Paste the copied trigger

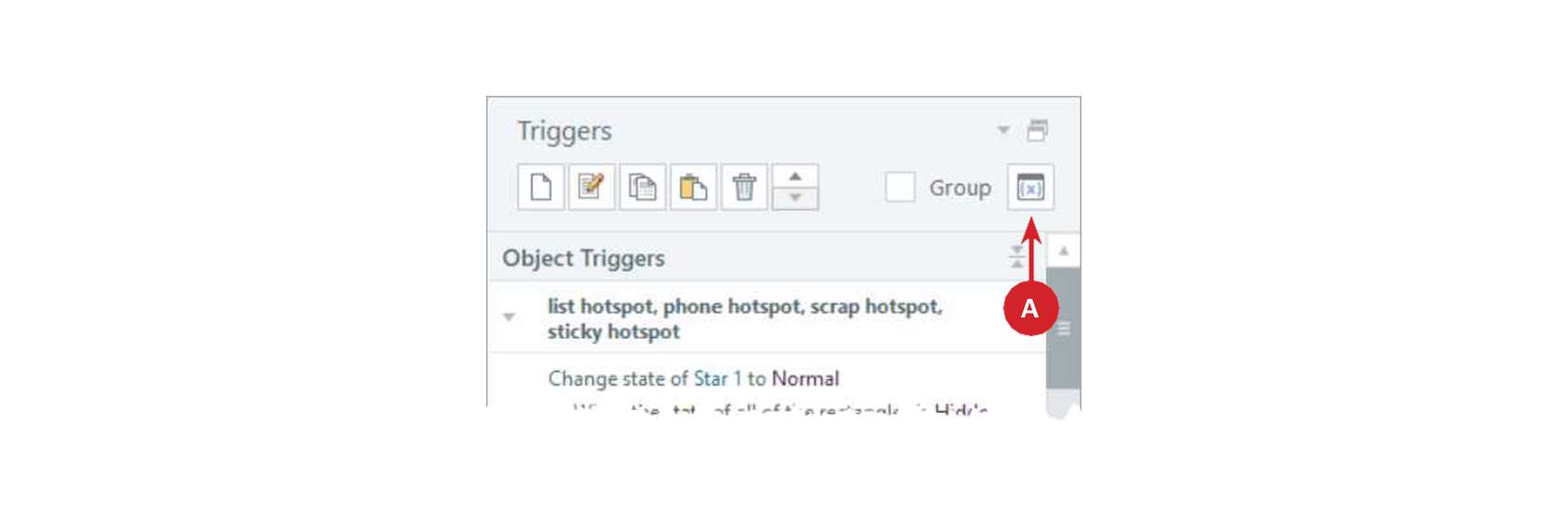[x=693, y=187]
